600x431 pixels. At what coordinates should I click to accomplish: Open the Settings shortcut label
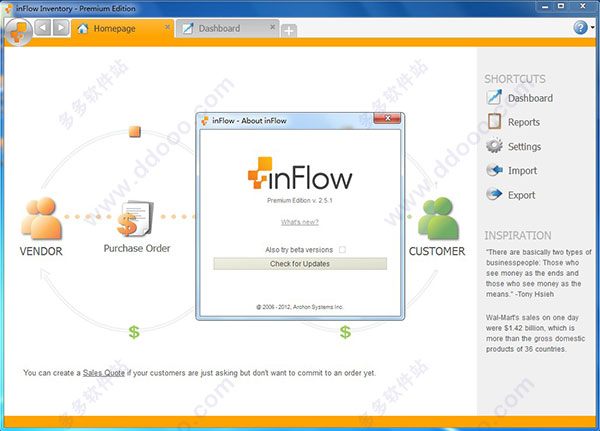[x=525, y=147]
